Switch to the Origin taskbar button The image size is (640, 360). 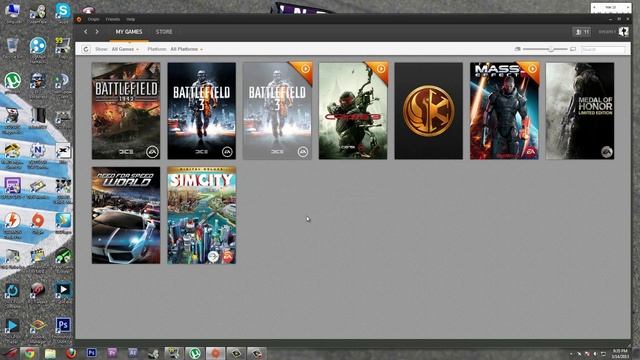coord(215,353)
